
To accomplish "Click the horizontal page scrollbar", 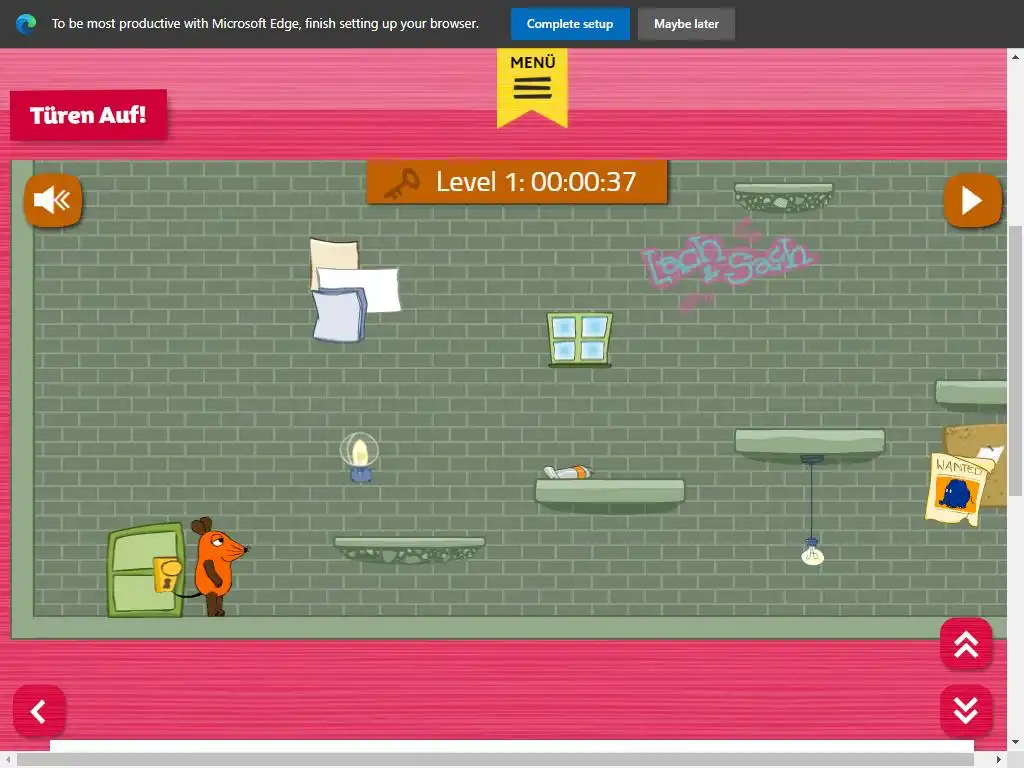I will tap(496, 760).
